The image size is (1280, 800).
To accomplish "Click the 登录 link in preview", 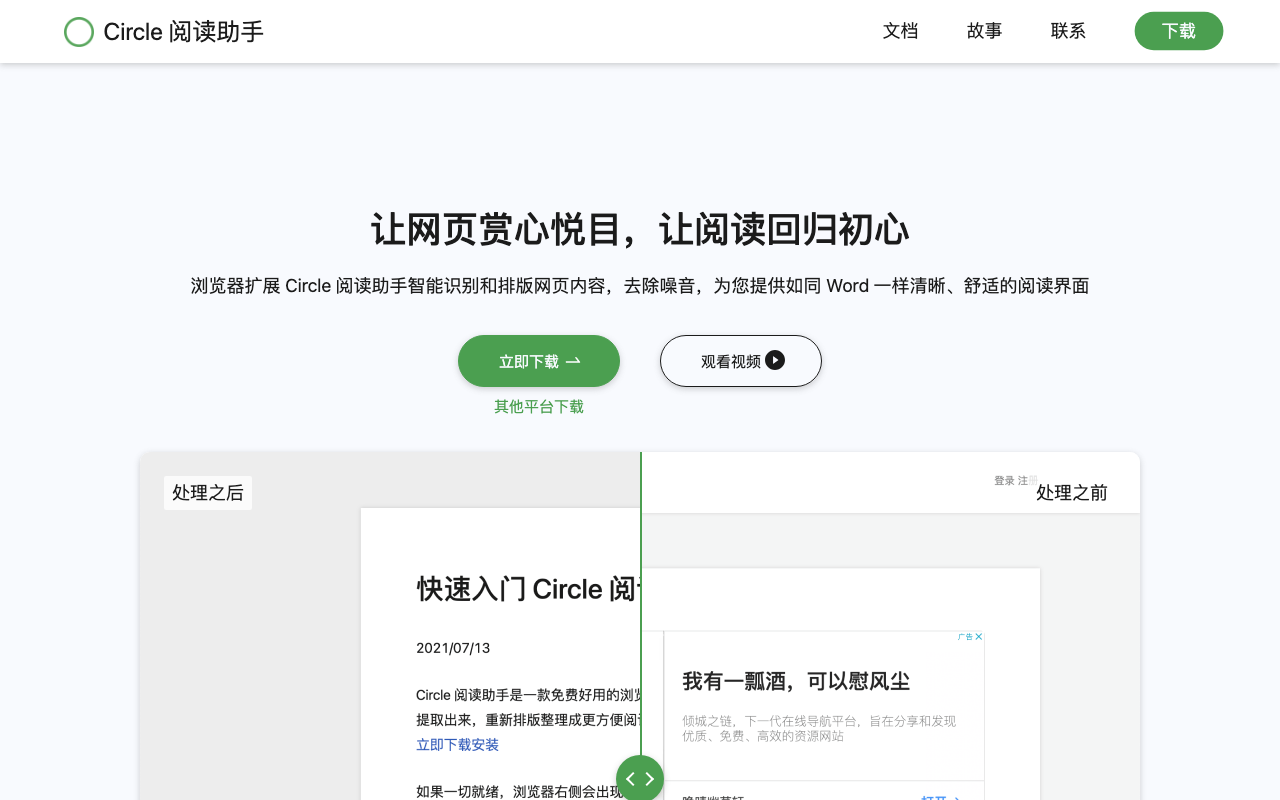I will point(1004,481).
